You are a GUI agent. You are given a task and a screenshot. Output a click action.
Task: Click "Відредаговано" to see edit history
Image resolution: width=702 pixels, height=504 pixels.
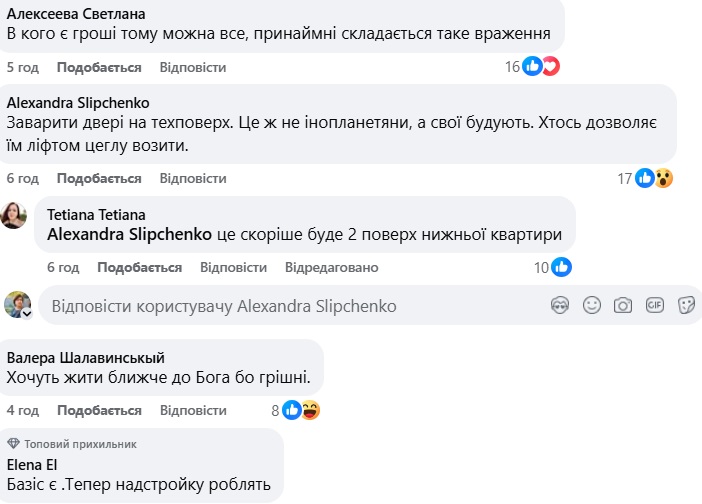coord(331,267)
